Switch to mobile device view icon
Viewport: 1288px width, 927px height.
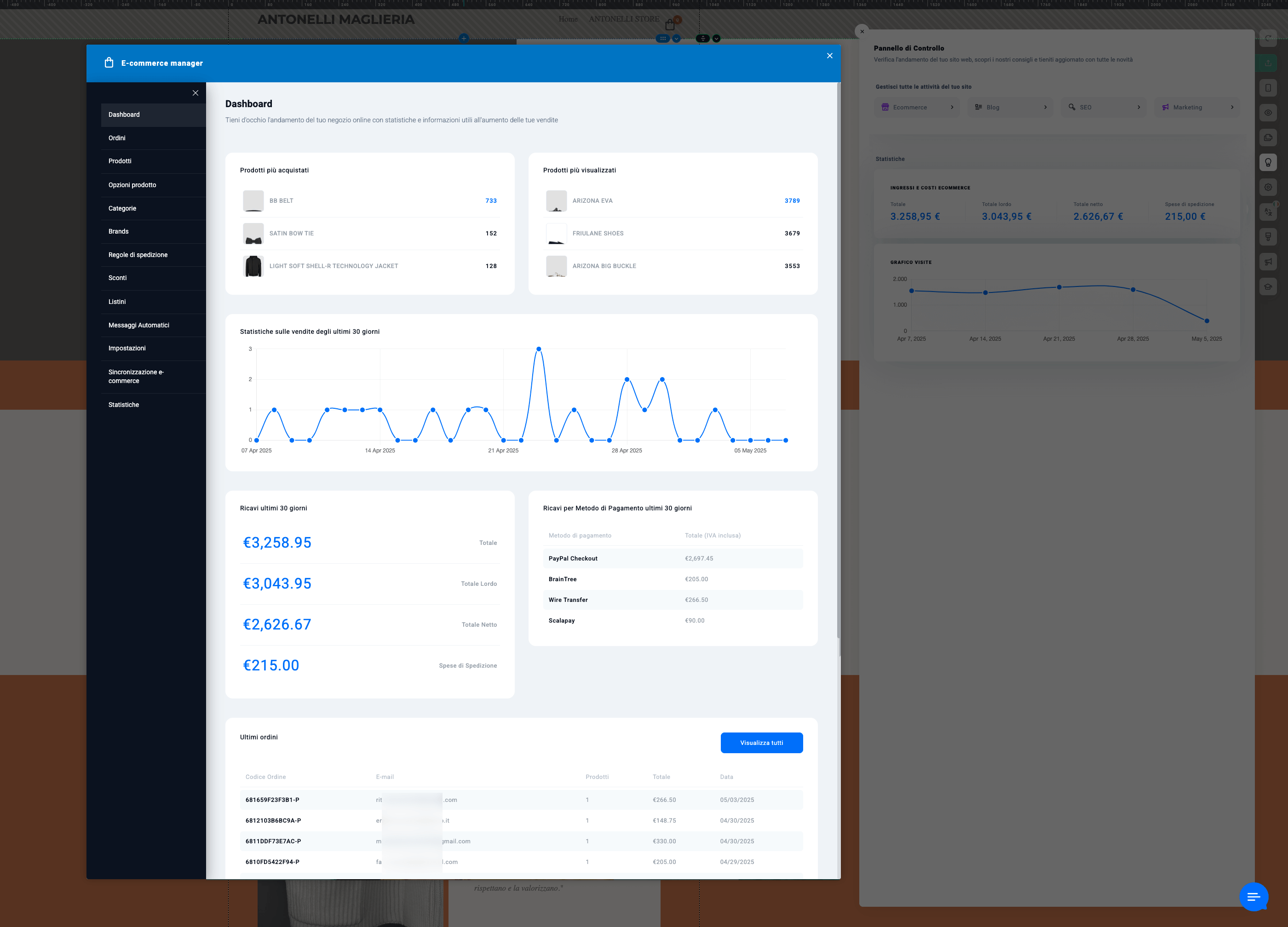1268,88
